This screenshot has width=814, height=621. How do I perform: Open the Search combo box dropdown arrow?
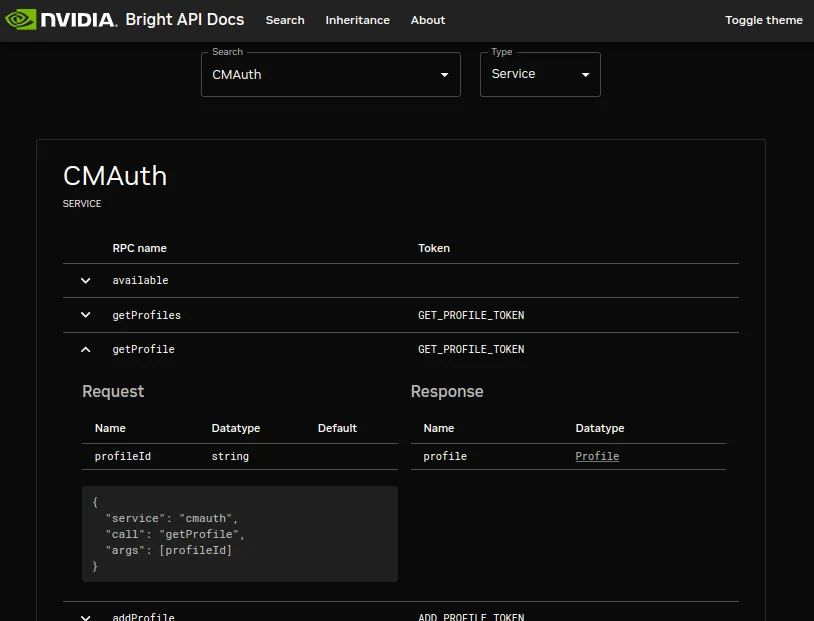point(444,75)
